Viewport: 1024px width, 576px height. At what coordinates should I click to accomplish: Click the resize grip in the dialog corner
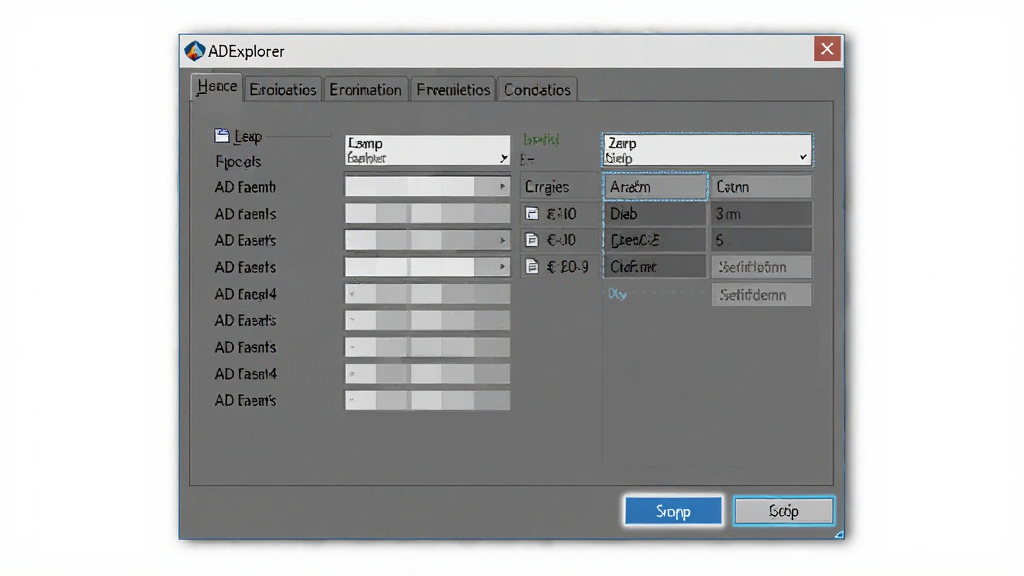839,534
